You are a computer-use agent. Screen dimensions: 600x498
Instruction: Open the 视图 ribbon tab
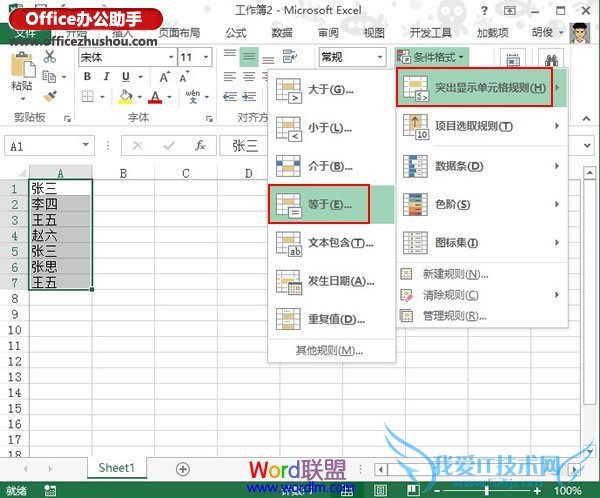click(374, 33)
